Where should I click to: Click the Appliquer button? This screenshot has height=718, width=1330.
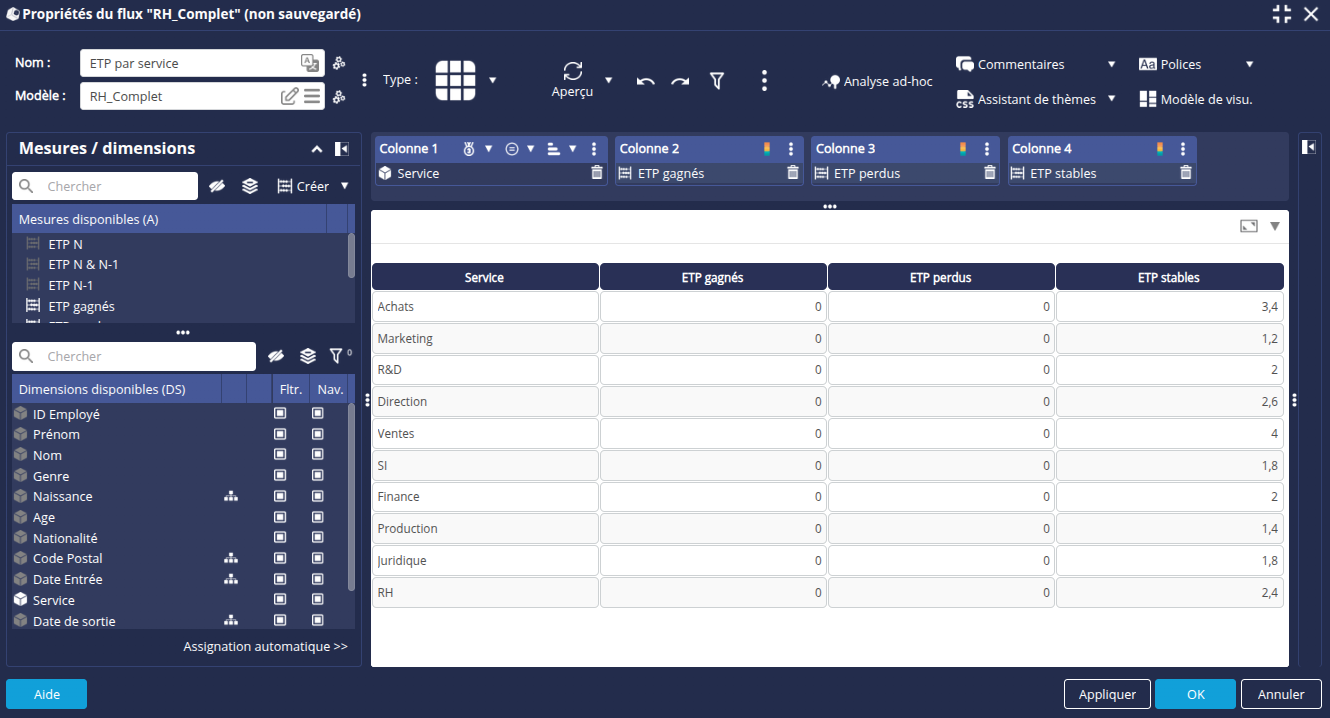[1107, 694]
